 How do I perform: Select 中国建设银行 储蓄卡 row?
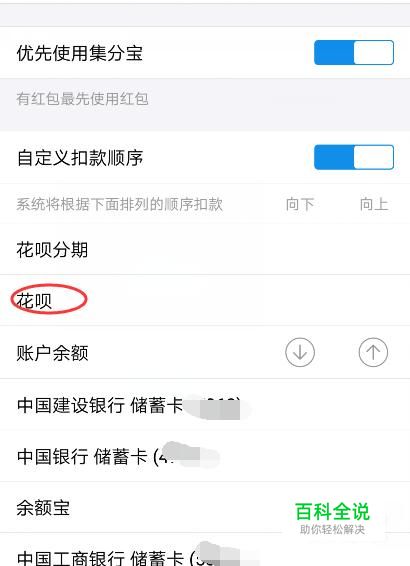click(205, 405)
